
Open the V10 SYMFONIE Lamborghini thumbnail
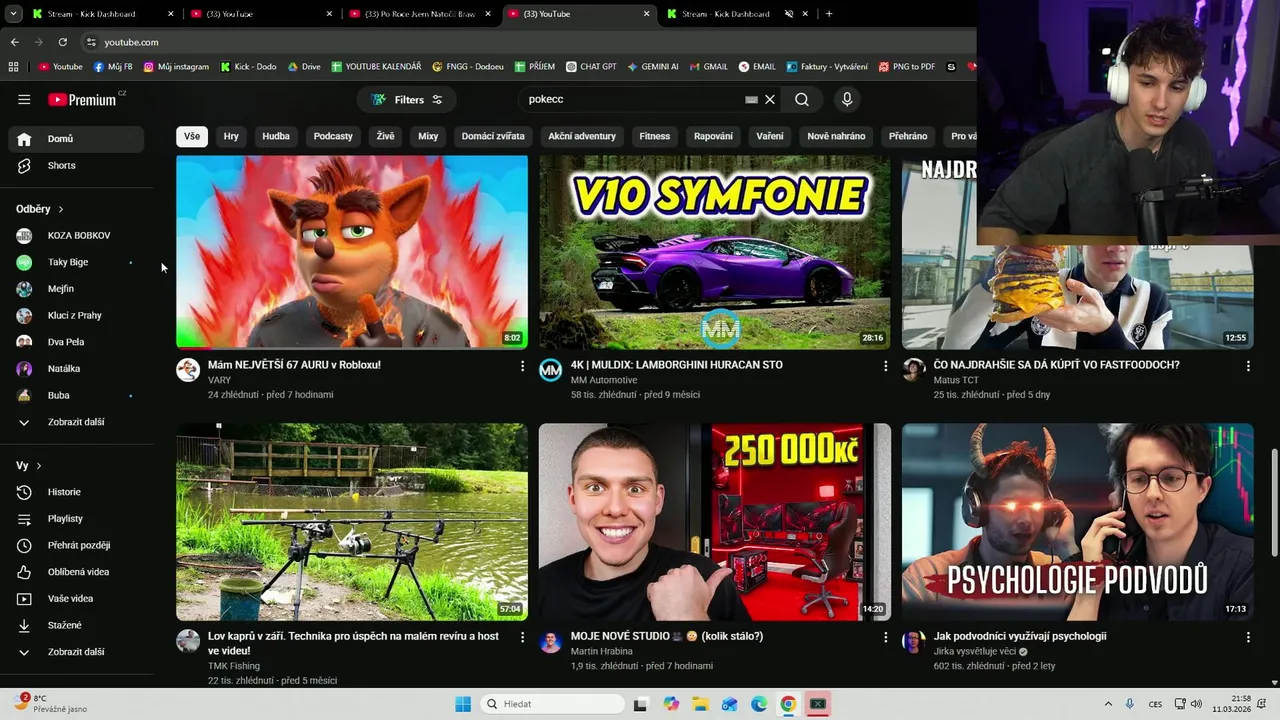pyautogui.click(x=715, y=251)
